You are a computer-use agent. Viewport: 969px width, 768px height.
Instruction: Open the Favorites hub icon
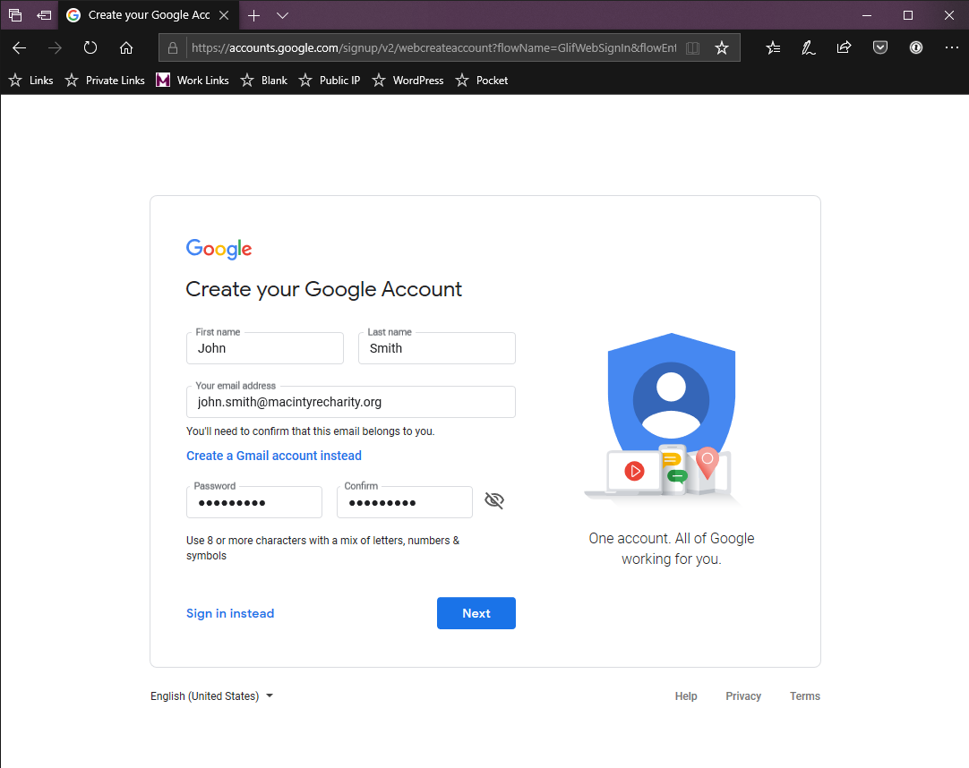tap(772, 48)
